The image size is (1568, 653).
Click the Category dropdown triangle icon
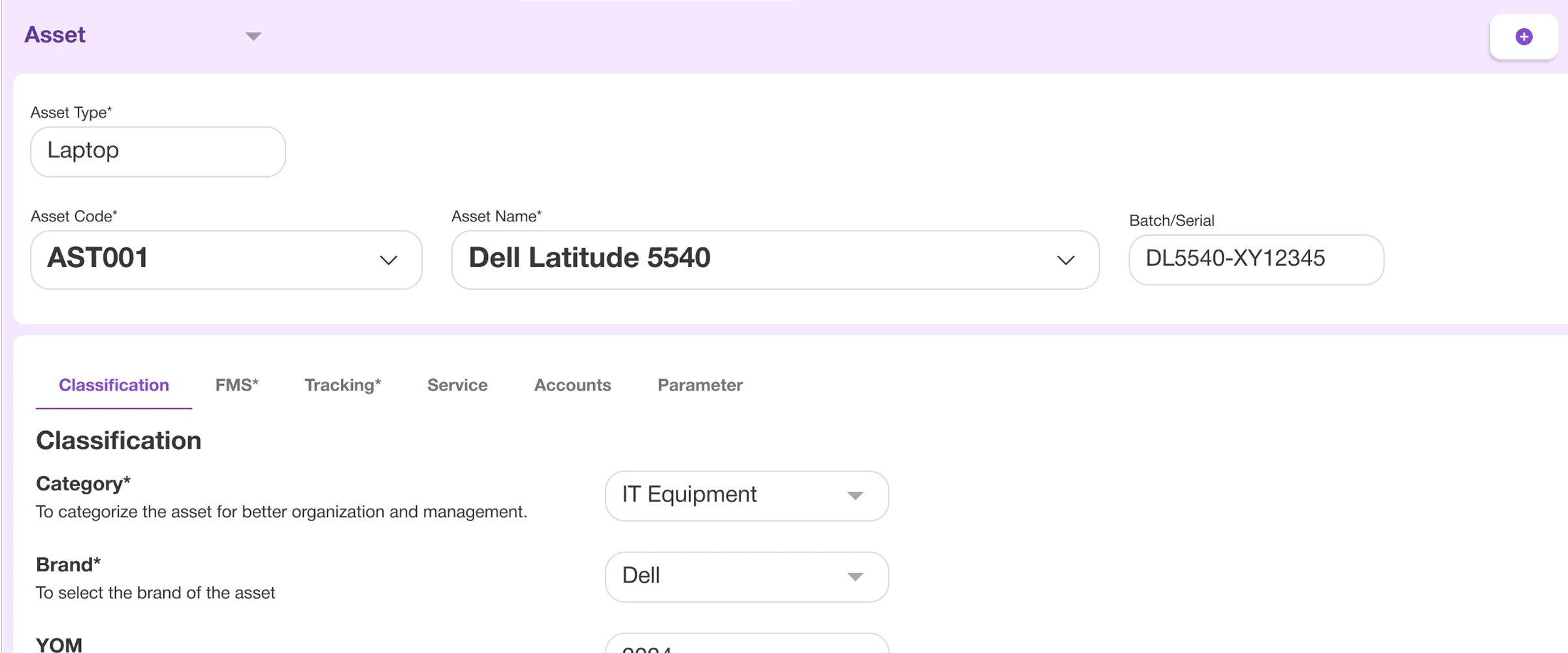tap(855, 496)
